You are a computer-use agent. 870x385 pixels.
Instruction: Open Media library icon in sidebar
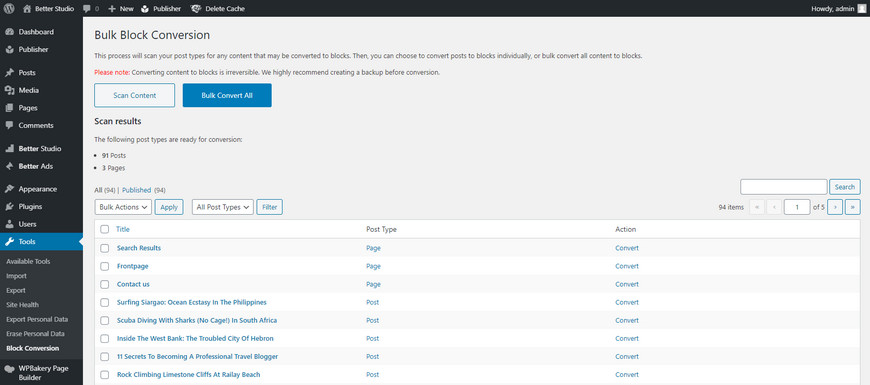coord(9,90)
